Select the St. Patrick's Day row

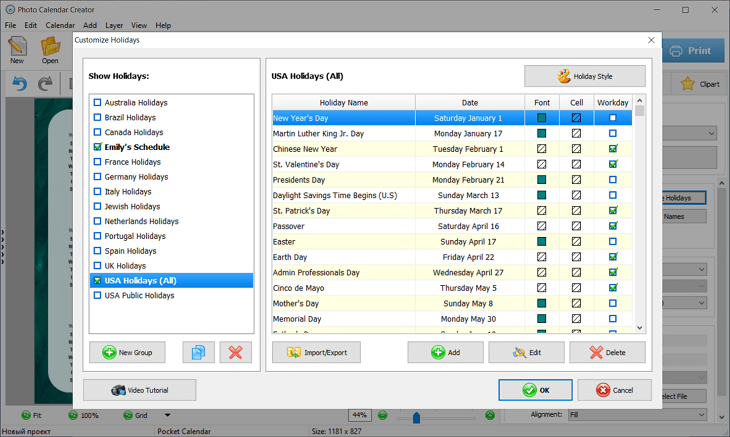452,211
